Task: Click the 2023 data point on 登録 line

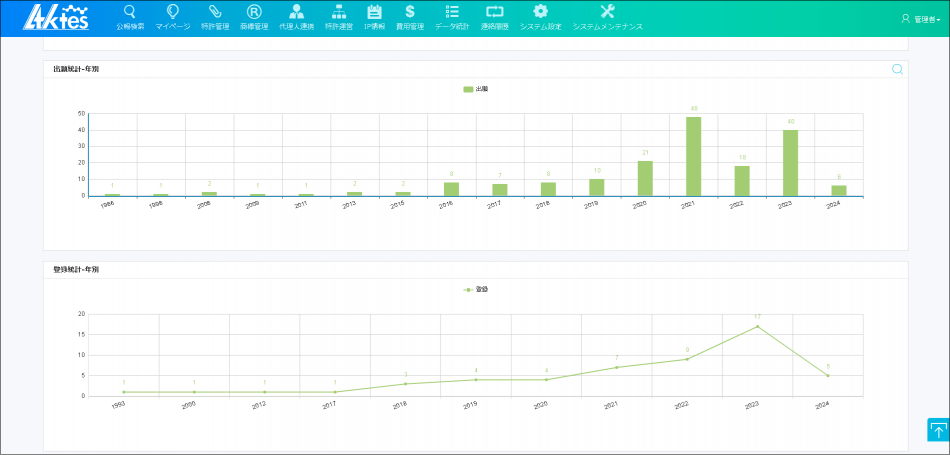Action: 757,326
